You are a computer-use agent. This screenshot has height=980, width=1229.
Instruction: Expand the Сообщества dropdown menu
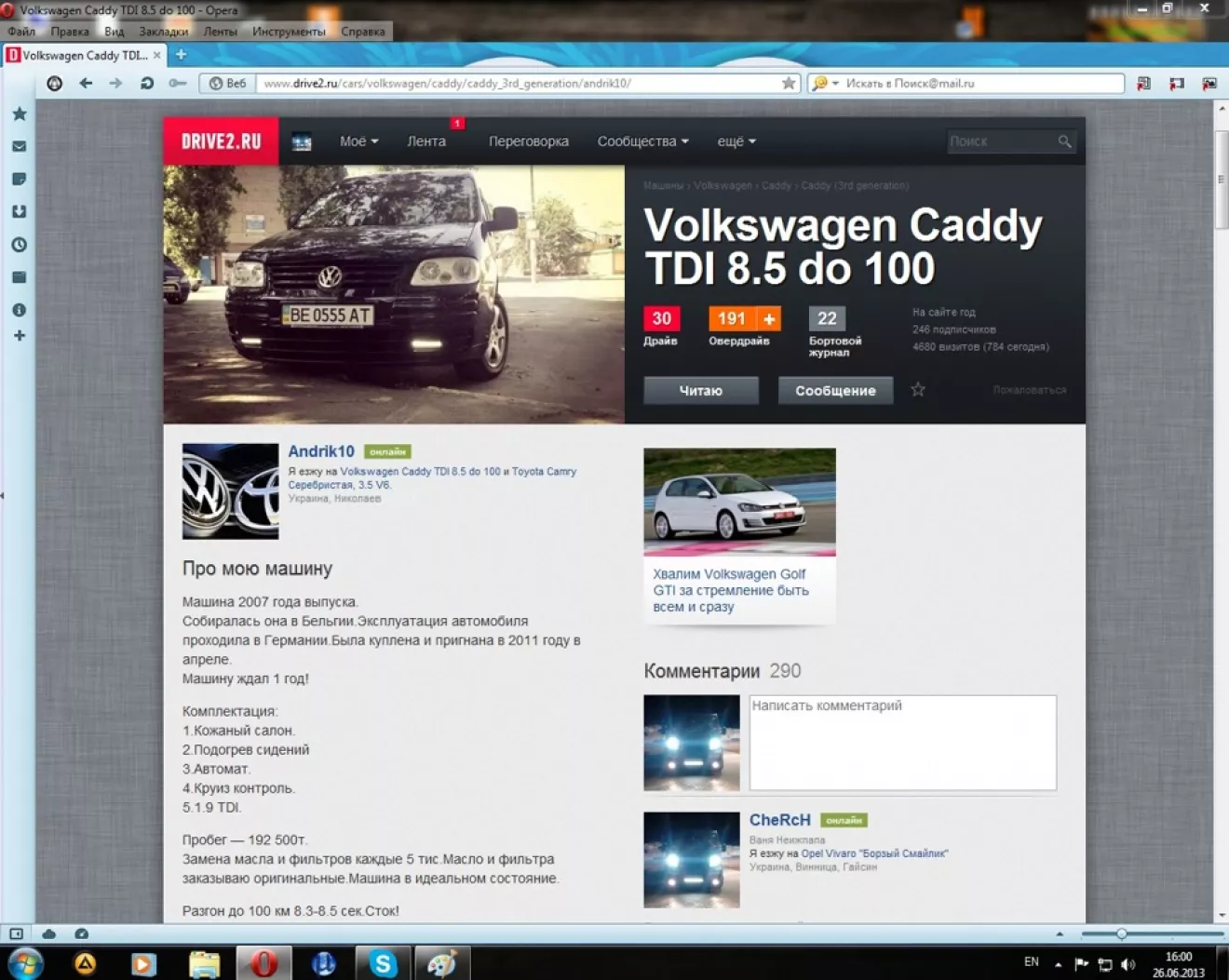[643, 141]
